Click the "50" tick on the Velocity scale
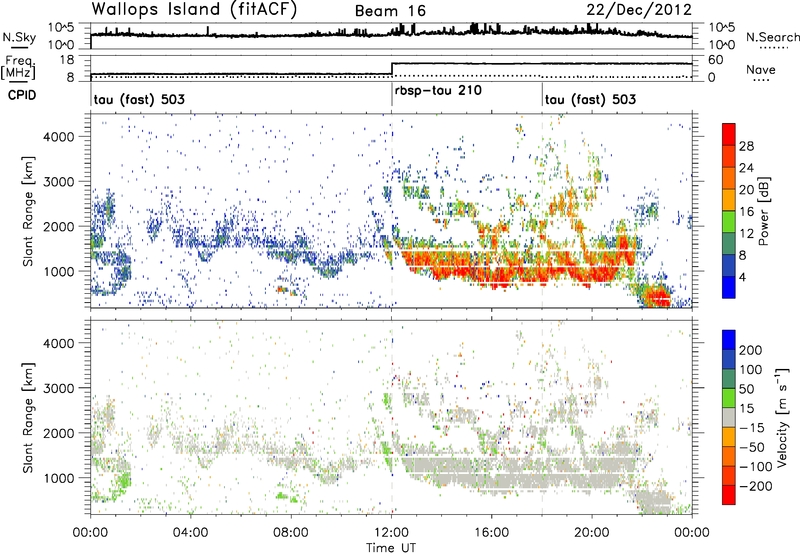This screenshot has height=554, width=800. (x=746, y=389)
